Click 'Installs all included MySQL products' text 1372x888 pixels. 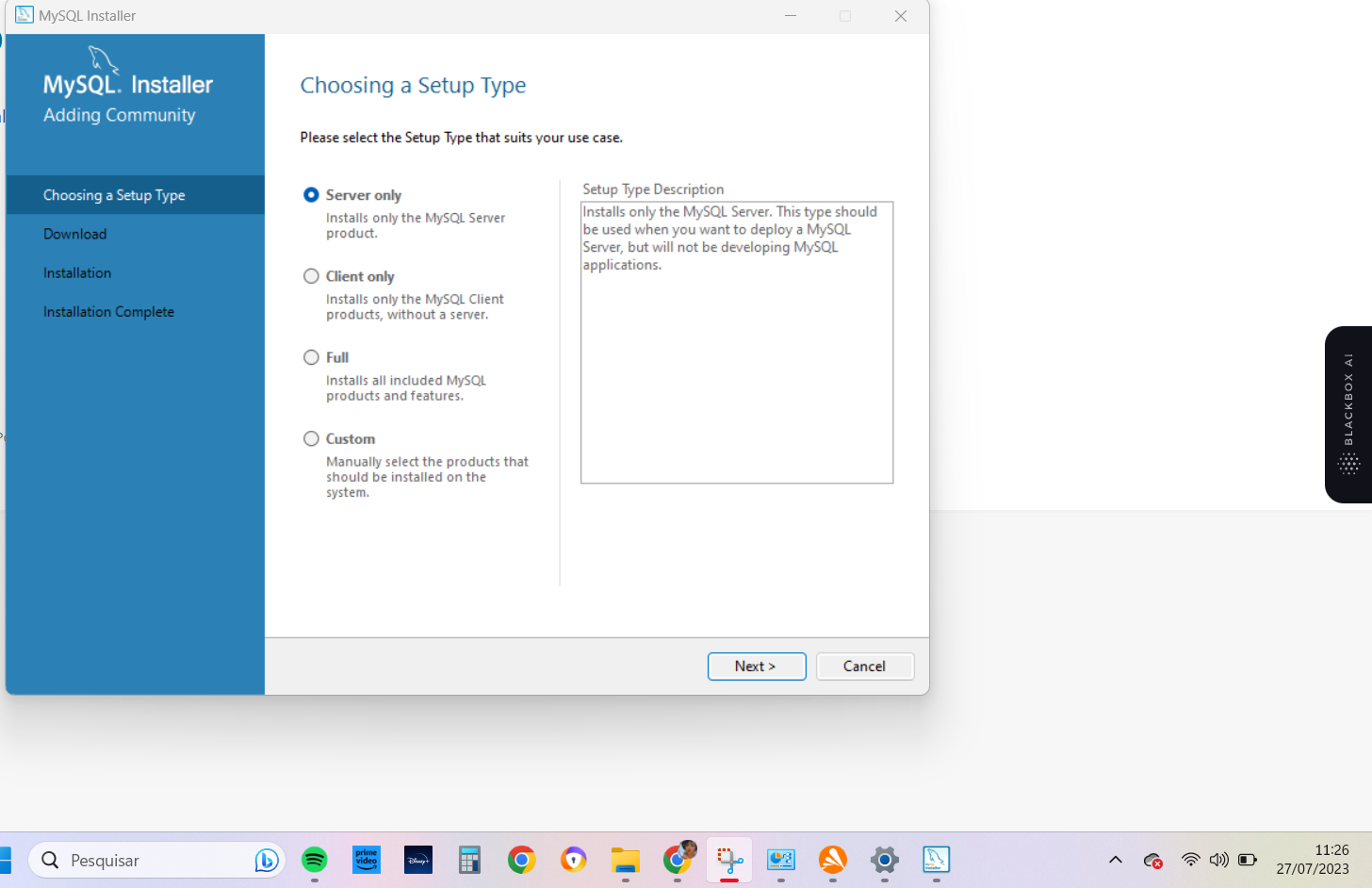pos(406,388)
